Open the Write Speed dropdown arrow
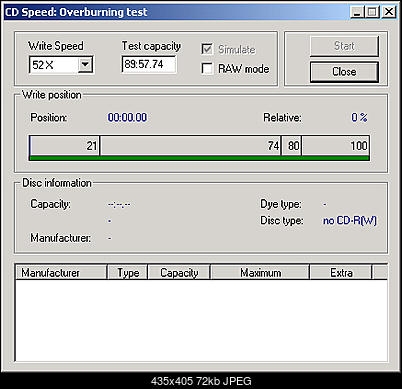The image size is (402, 389). pyautogui.click(x=85, y=65)
